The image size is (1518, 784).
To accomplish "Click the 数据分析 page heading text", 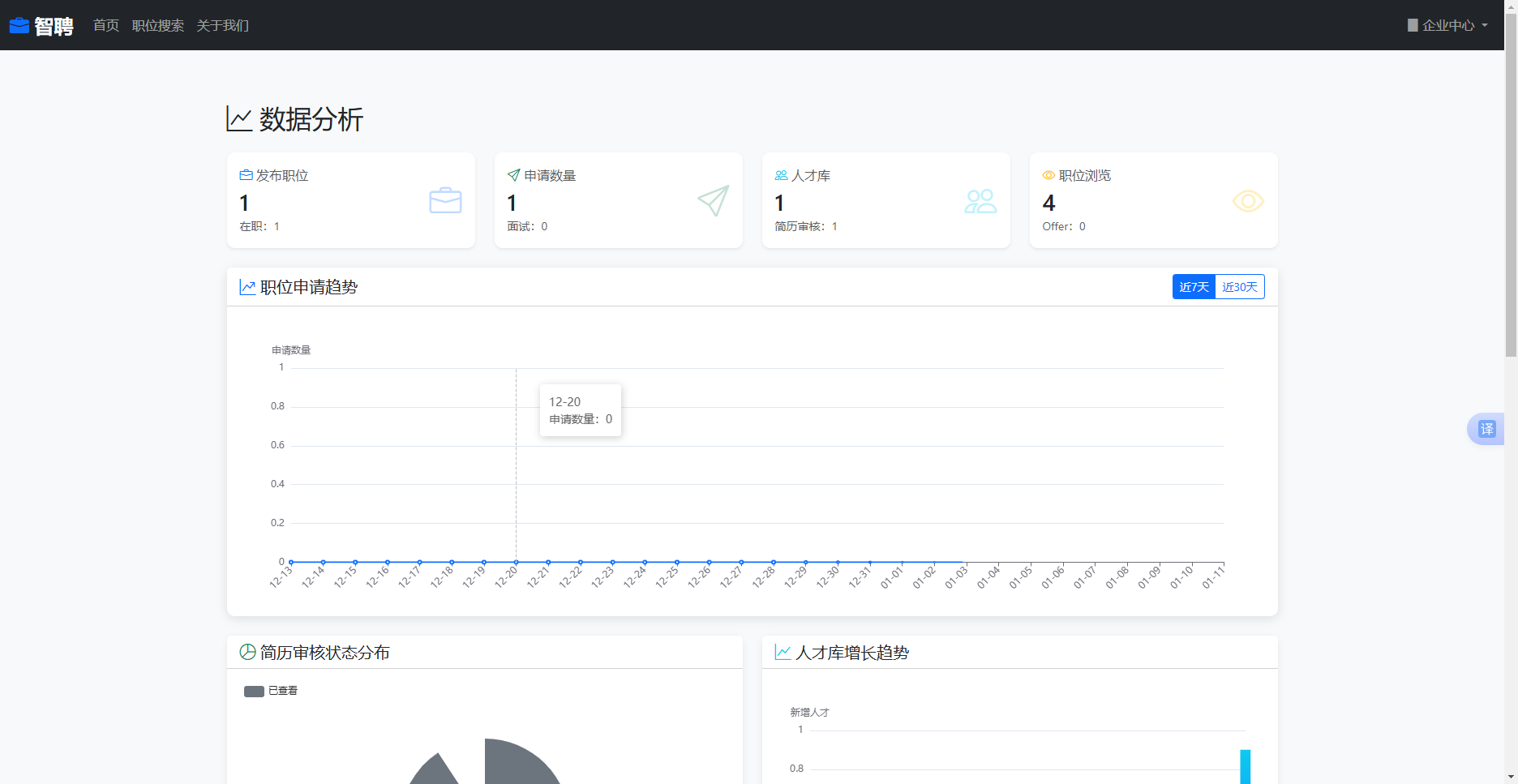I will point(311,119).
